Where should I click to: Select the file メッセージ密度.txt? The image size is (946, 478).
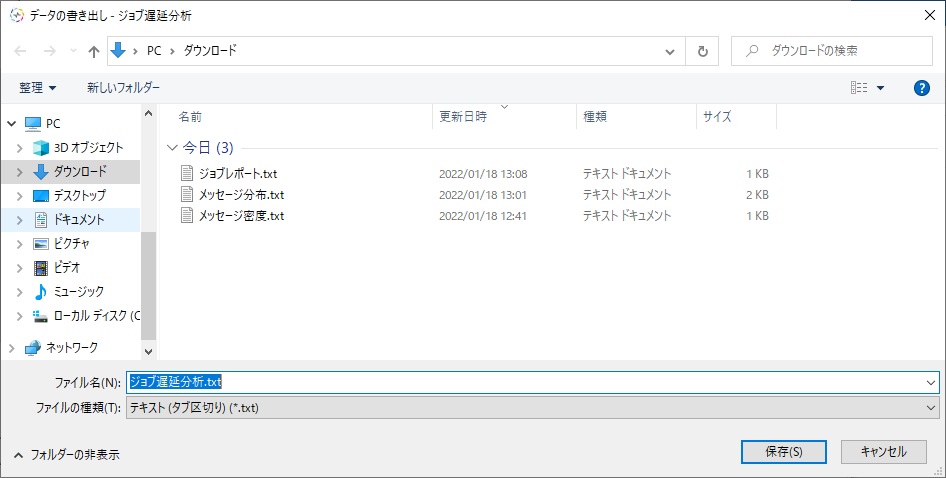point(241,216)
